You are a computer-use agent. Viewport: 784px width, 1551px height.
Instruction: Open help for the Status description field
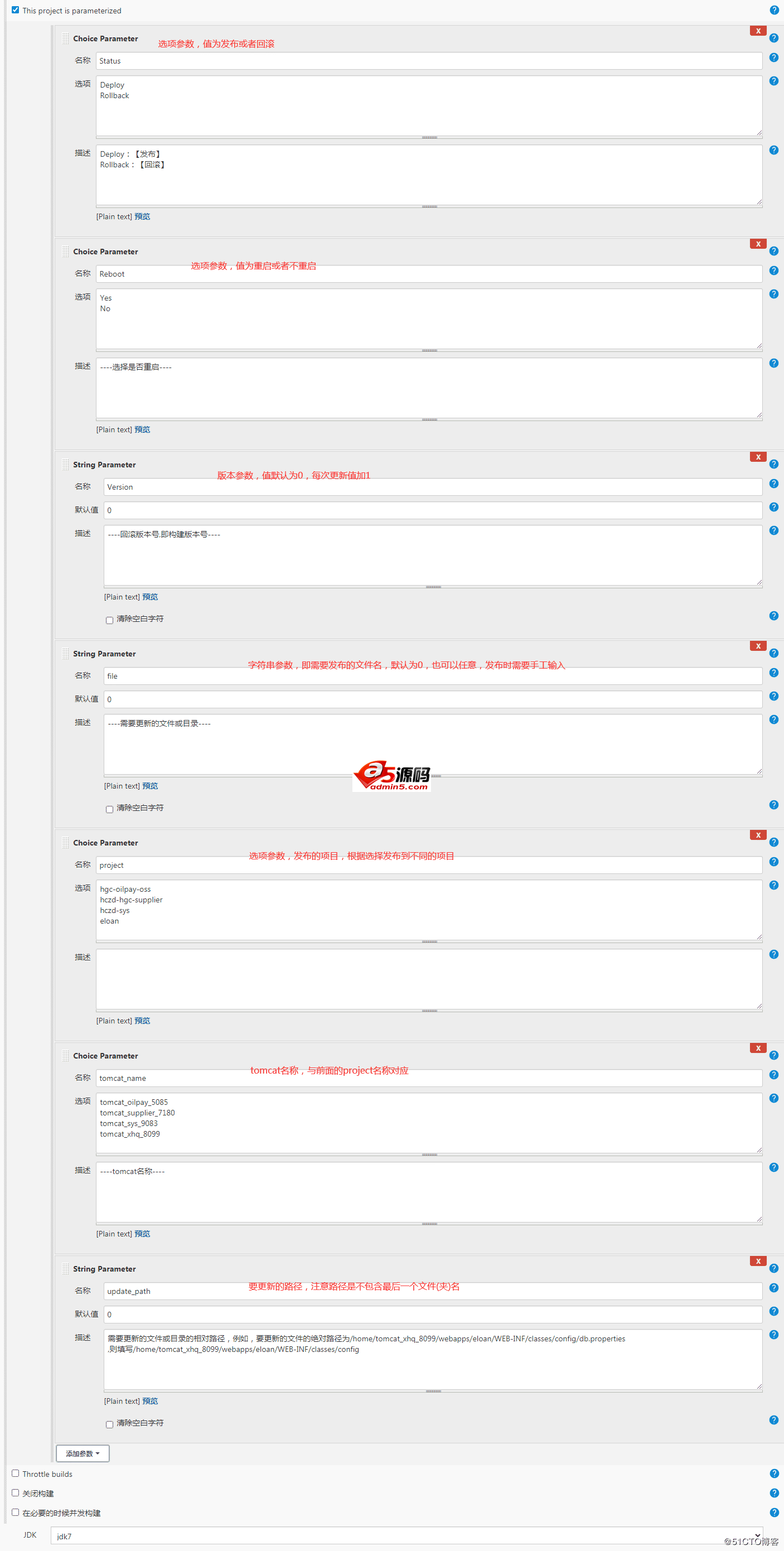click(774, 151)
